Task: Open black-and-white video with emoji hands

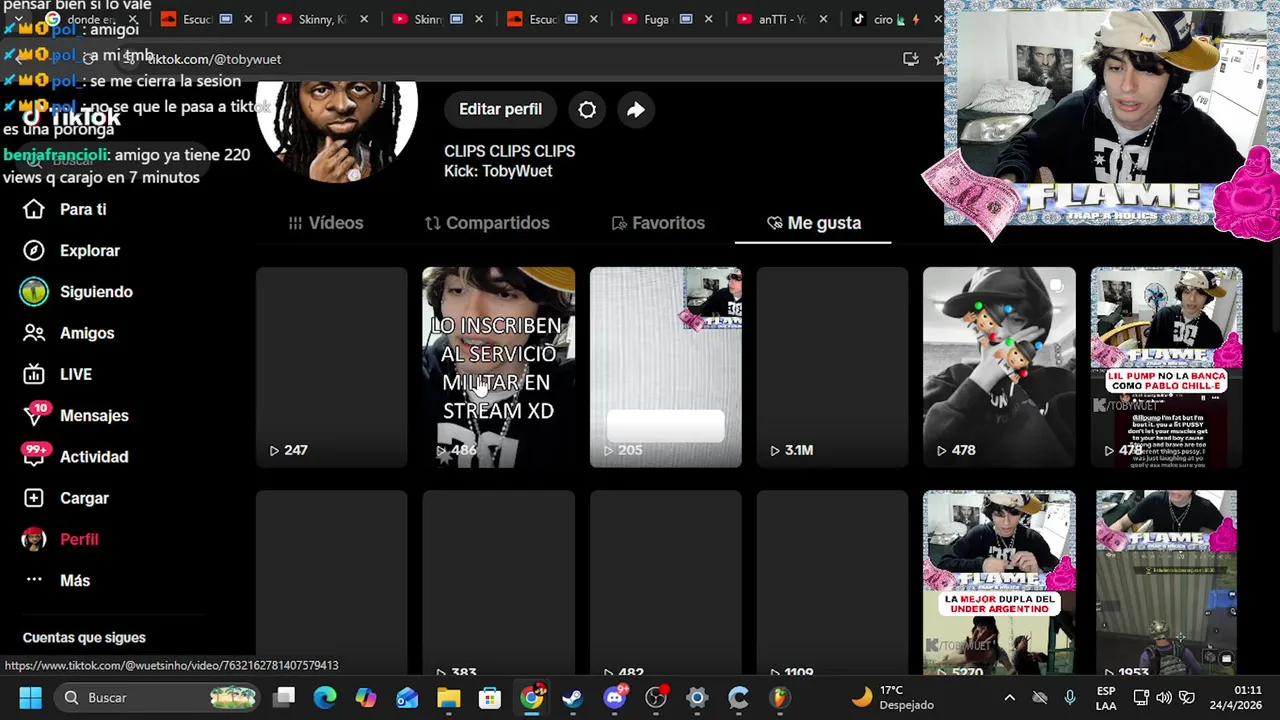Action: click(x=999, y=367)
